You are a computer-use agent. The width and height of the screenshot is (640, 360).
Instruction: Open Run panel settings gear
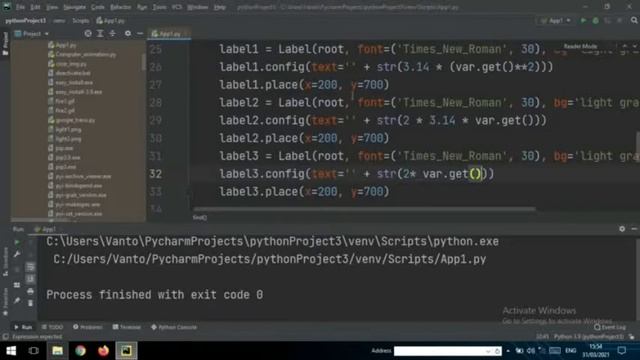622,229
